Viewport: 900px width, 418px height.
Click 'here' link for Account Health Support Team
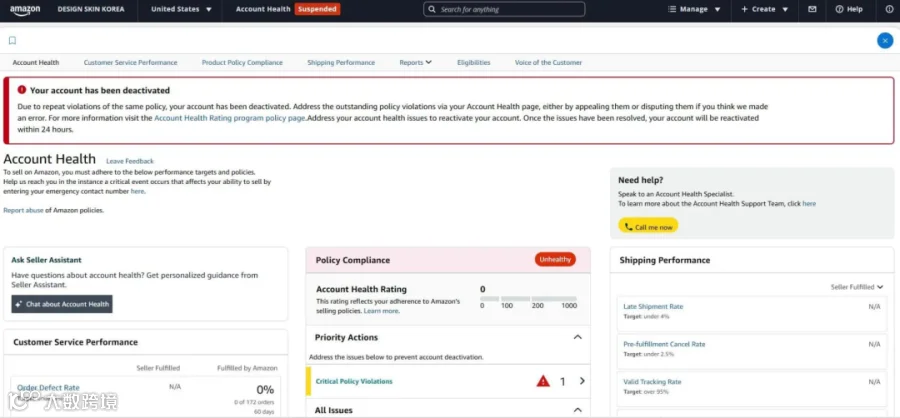809,203
